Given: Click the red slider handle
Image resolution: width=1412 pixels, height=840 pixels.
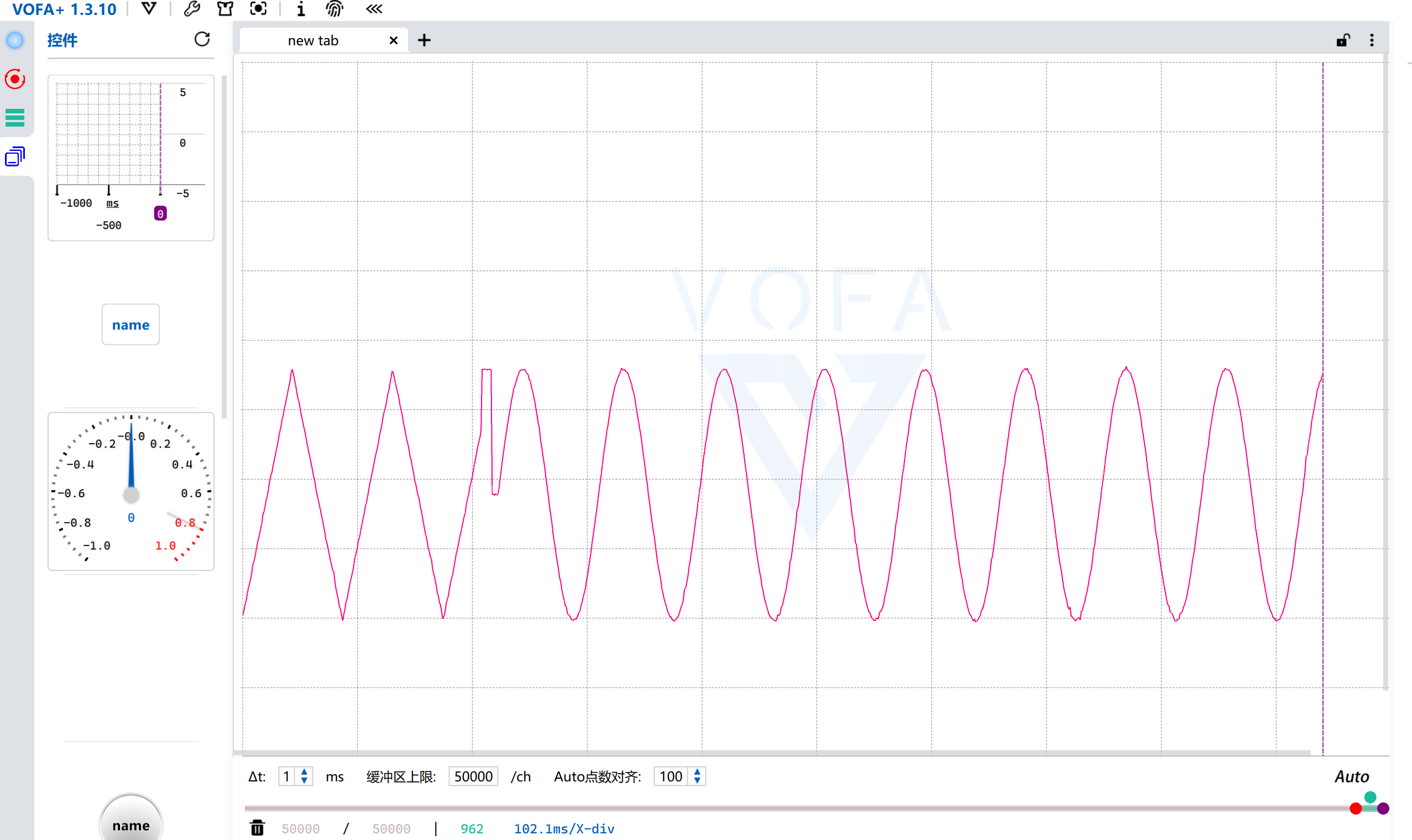Looking at the screenshot, I should [1355, 809].
